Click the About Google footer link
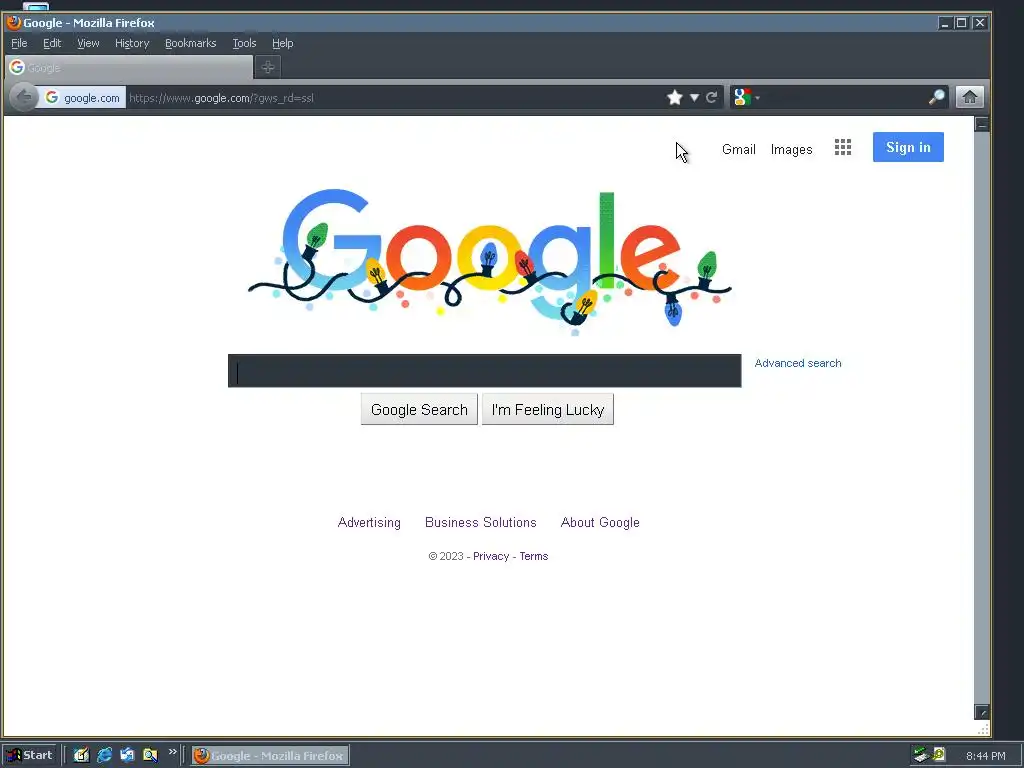Screen dimensions: 1024x768 tap(600, 522)
